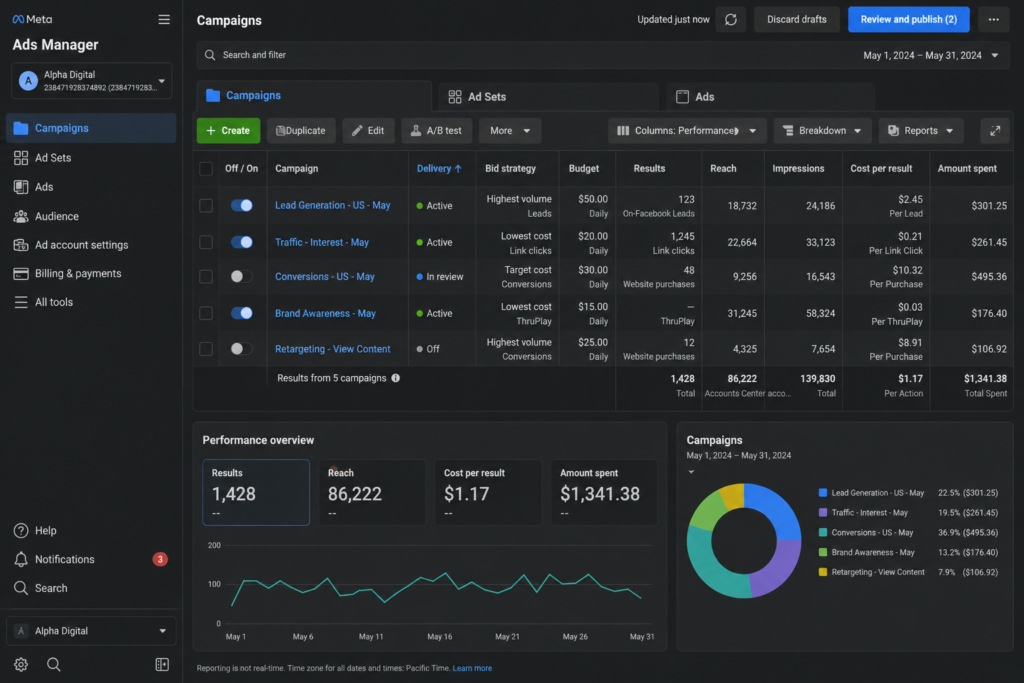Select Campaigns in the left sidebar
The width and height of the screenshot is (1024, 683).
point(91,128)
